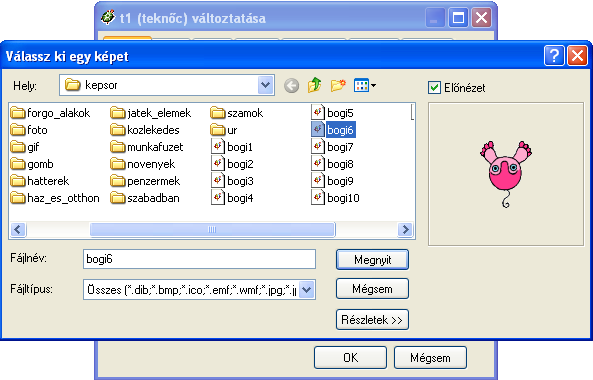The image size is (593, 380).
Task: Select the bogi8 image file
Action: 332,164
